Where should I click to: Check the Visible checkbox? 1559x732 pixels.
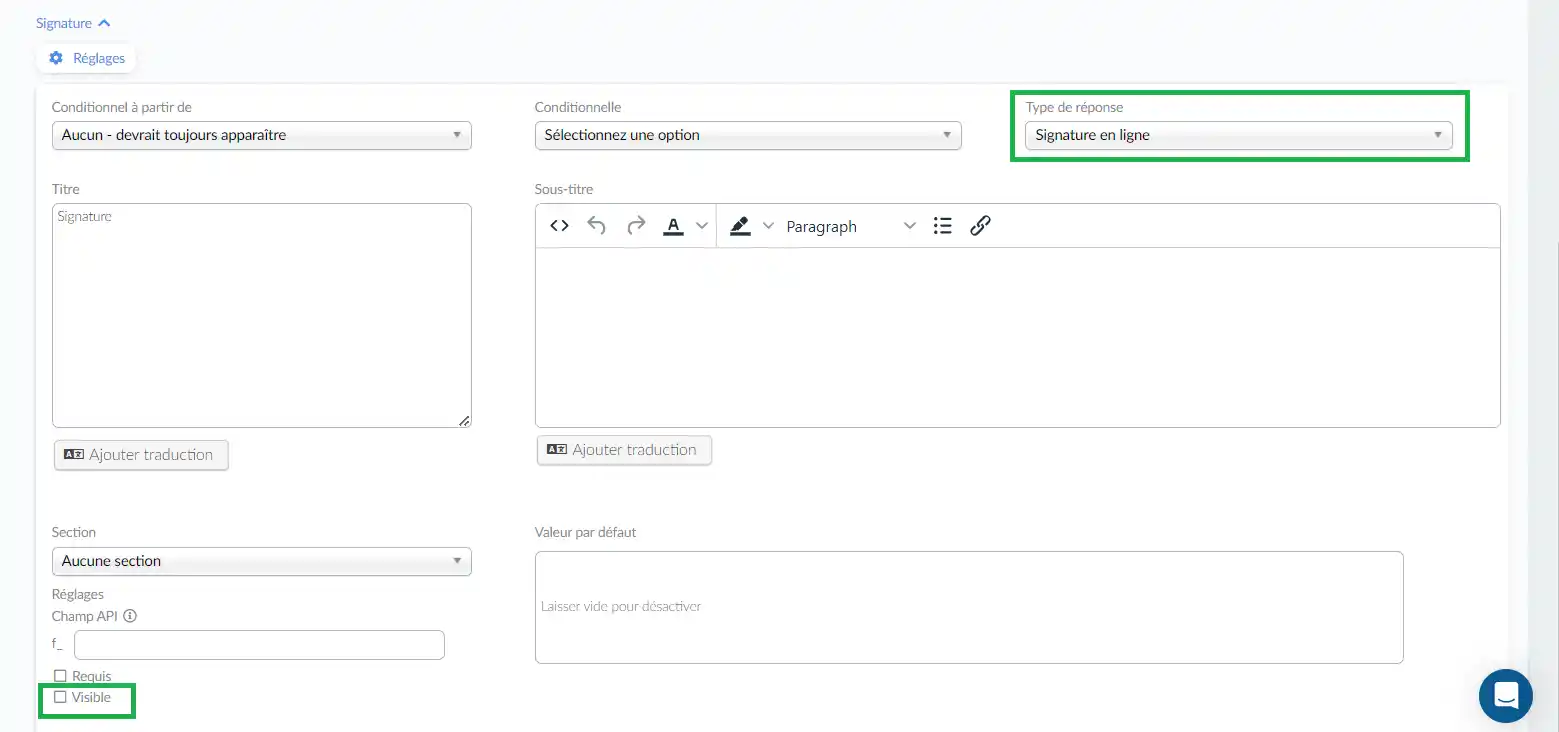(x=60, y=697)
